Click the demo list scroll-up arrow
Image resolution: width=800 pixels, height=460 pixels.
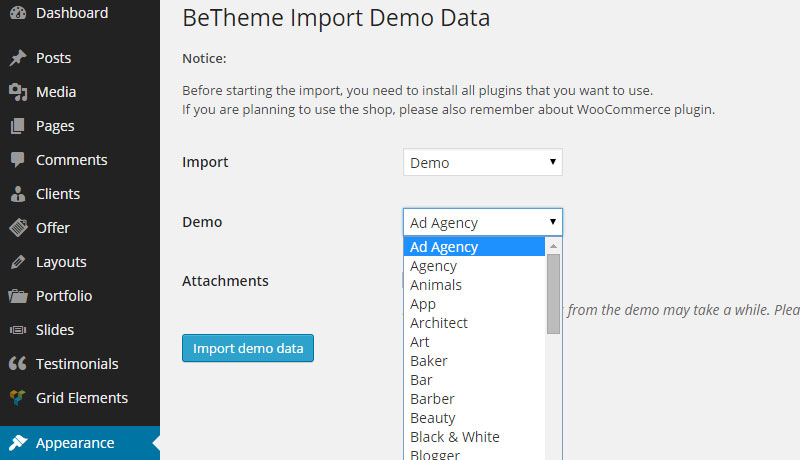553,245
